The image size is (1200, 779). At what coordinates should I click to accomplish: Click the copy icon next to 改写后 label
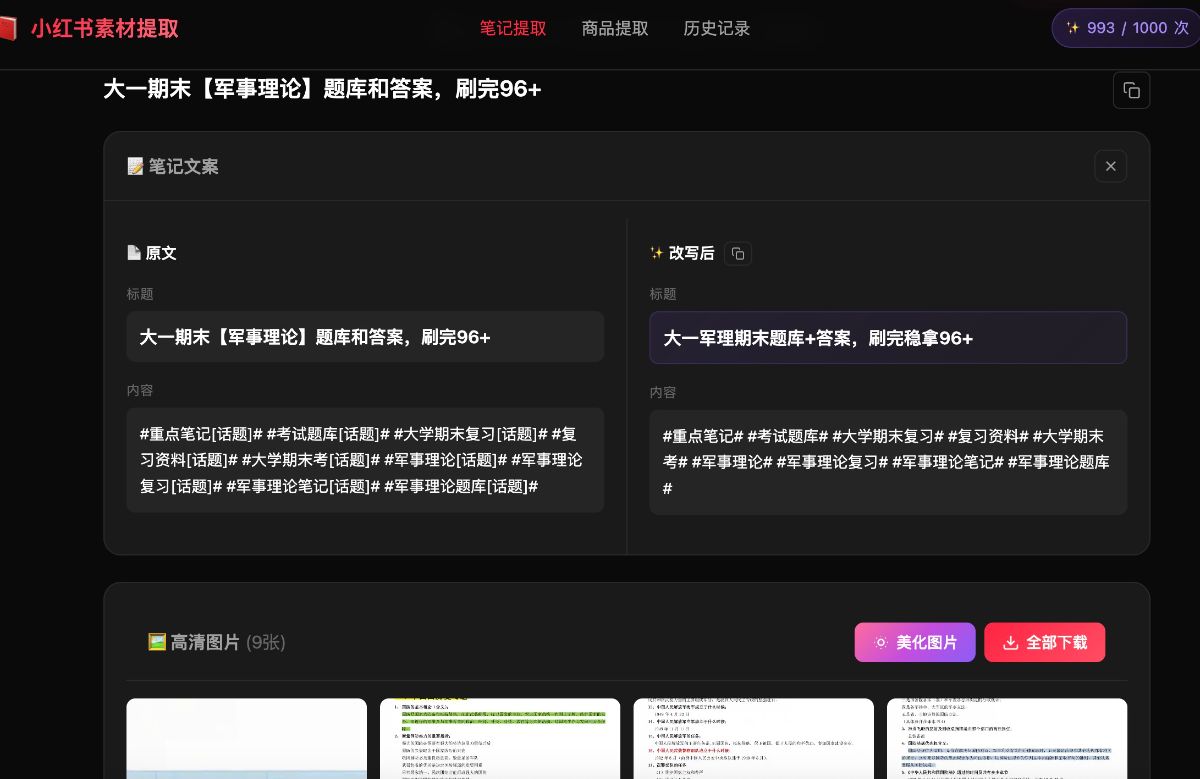tap(738, 253)
